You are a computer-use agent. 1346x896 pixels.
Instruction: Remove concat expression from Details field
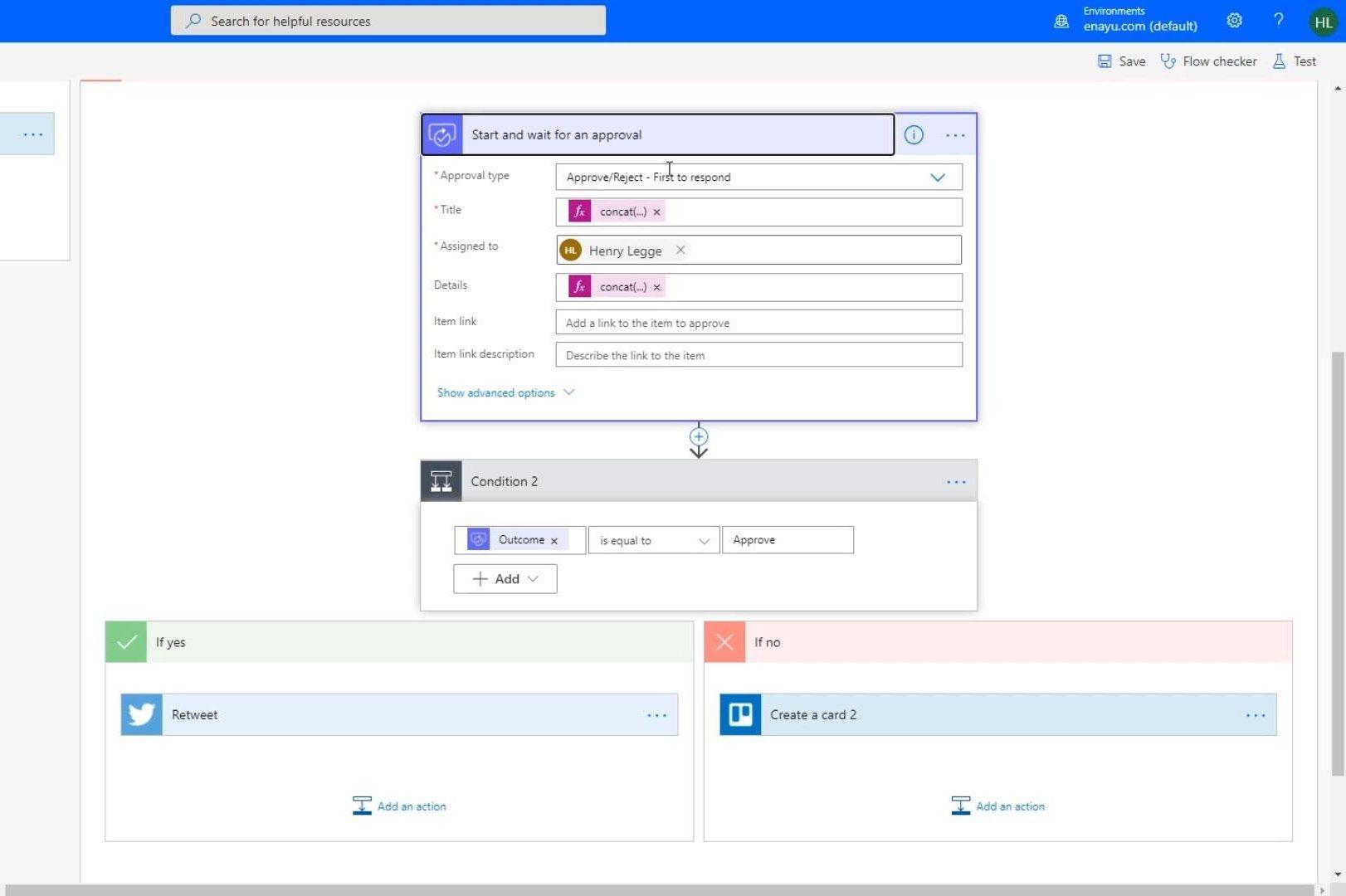coord(656,287)
